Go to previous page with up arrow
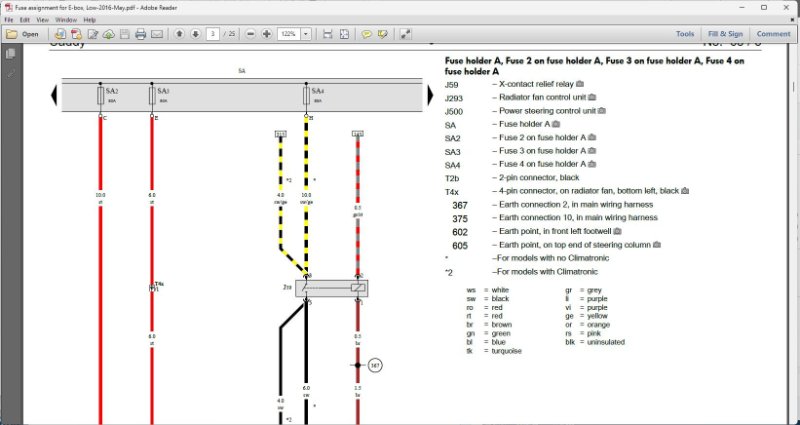The height and width of the screenshot is (425, 800). (x=179, y=34)
